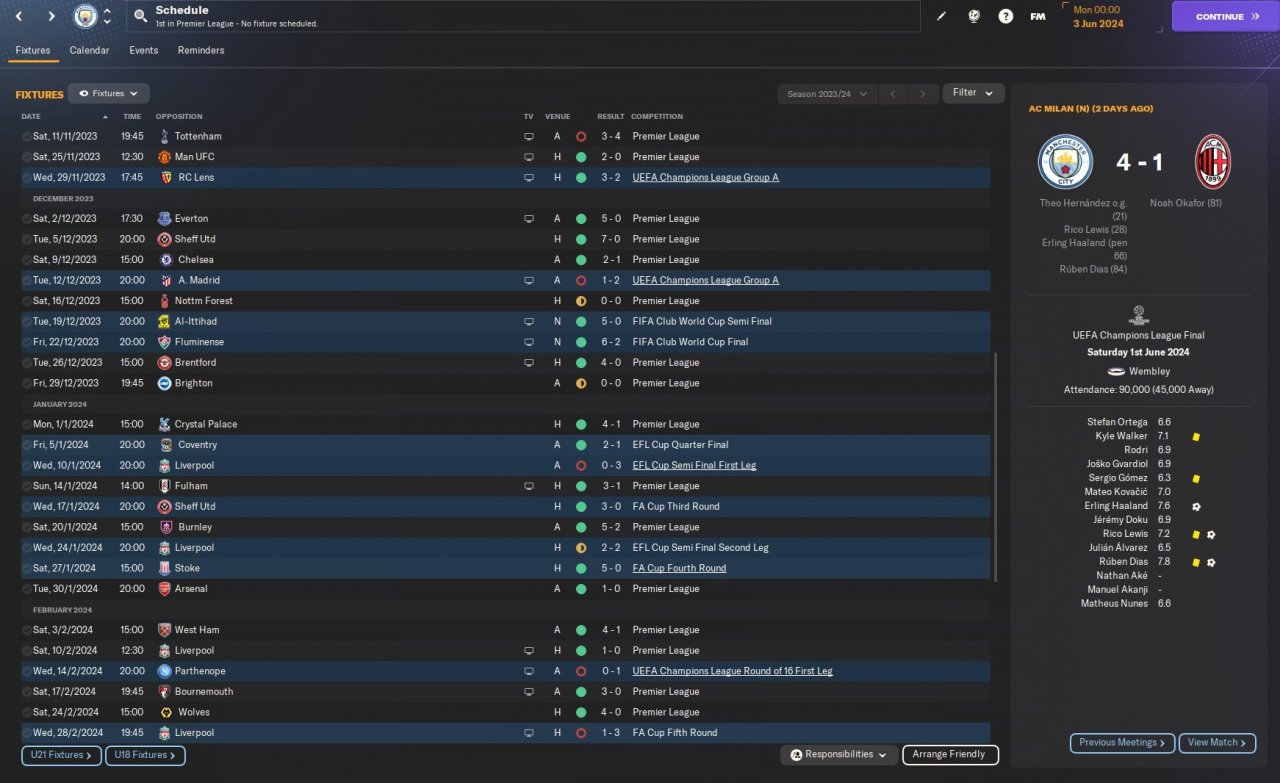
Task: Open U21 Fixtures
Action: (x=61, y=756)
